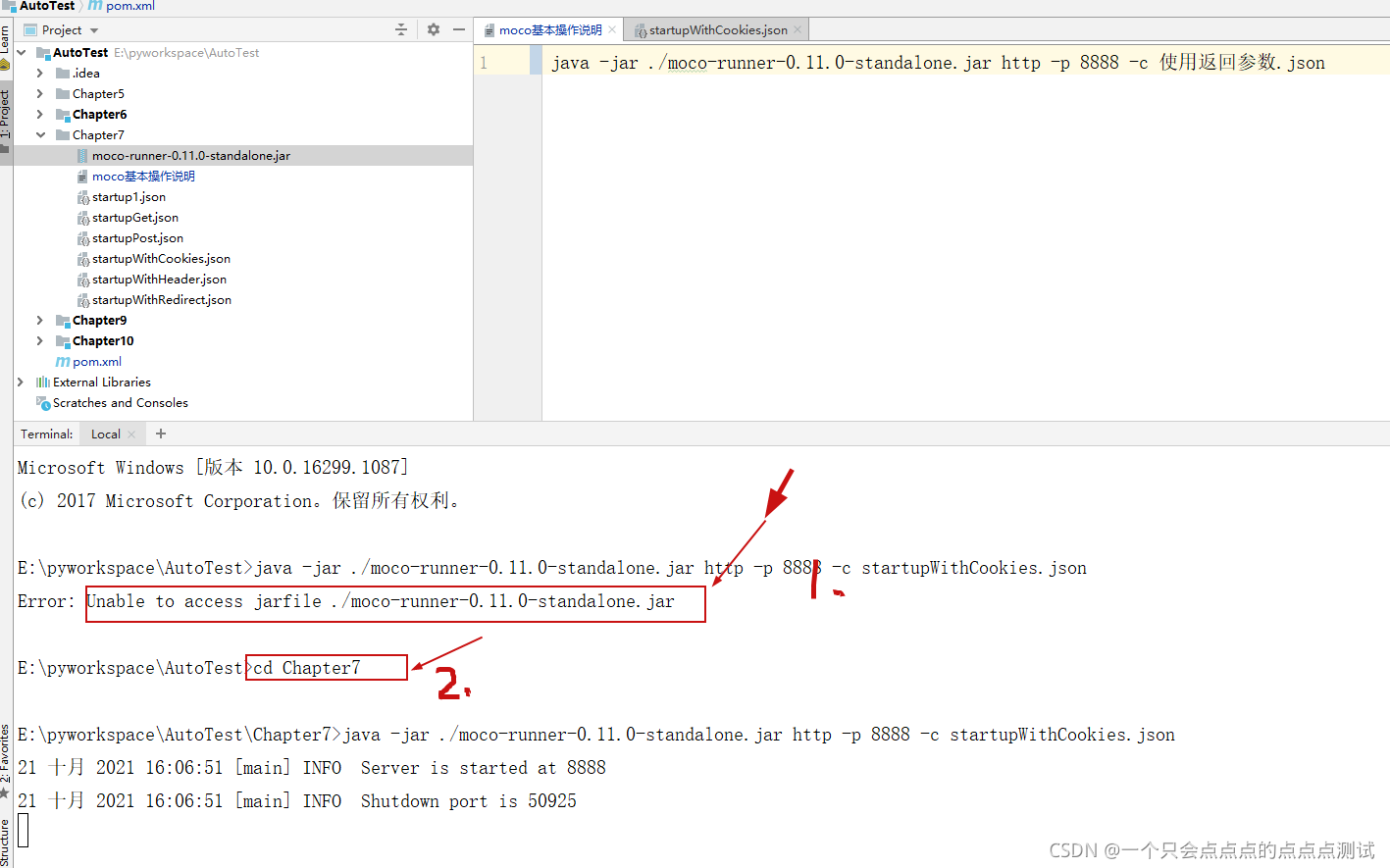Screen dimensions: 1390x868
Task: Collapse the Chapter7 folder
Action: [x=40, y=134]
